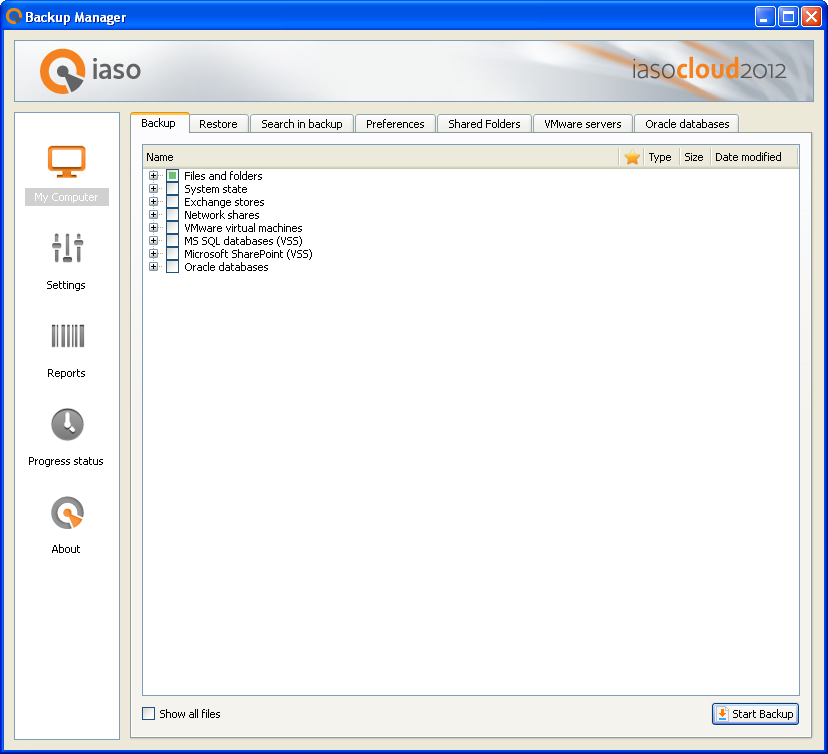Enable the Show all files checkbox
828x754 pixels.
pos(148,713)
